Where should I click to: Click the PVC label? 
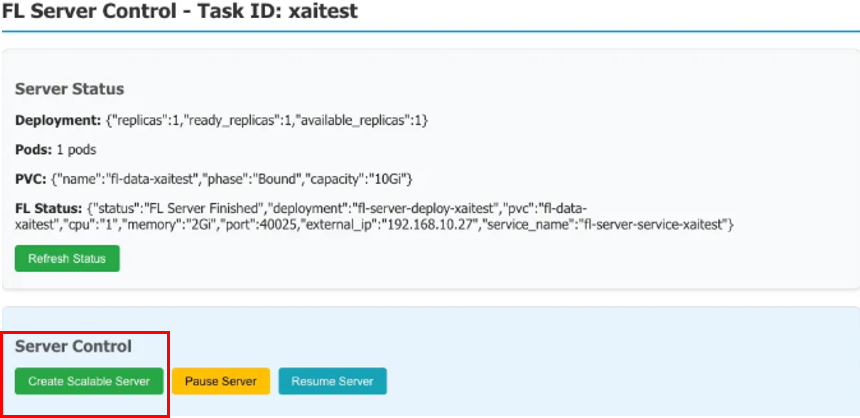[30, 178]
